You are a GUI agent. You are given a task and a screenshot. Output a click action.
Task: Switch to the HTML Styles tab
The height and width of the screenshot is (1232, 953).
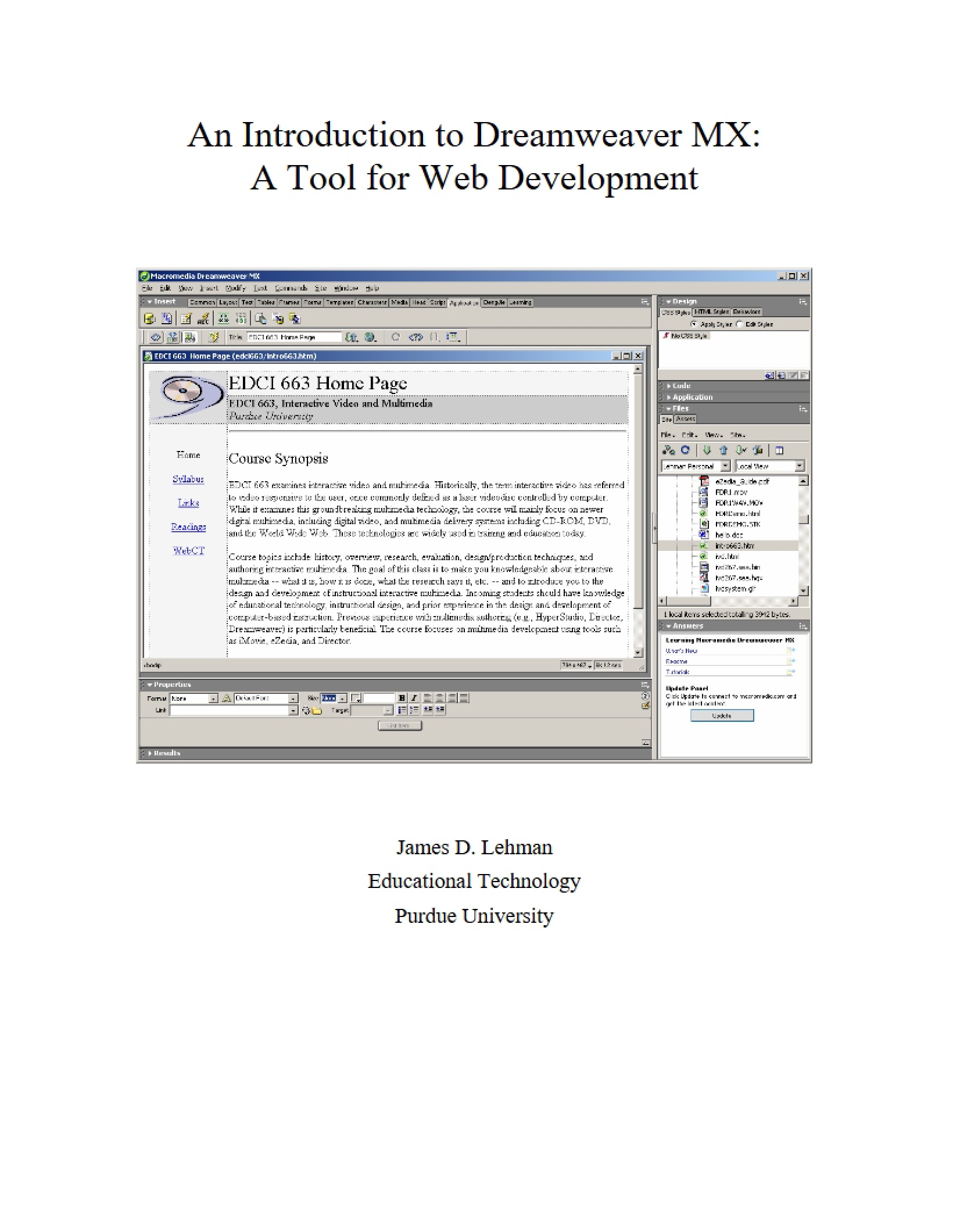712,311
